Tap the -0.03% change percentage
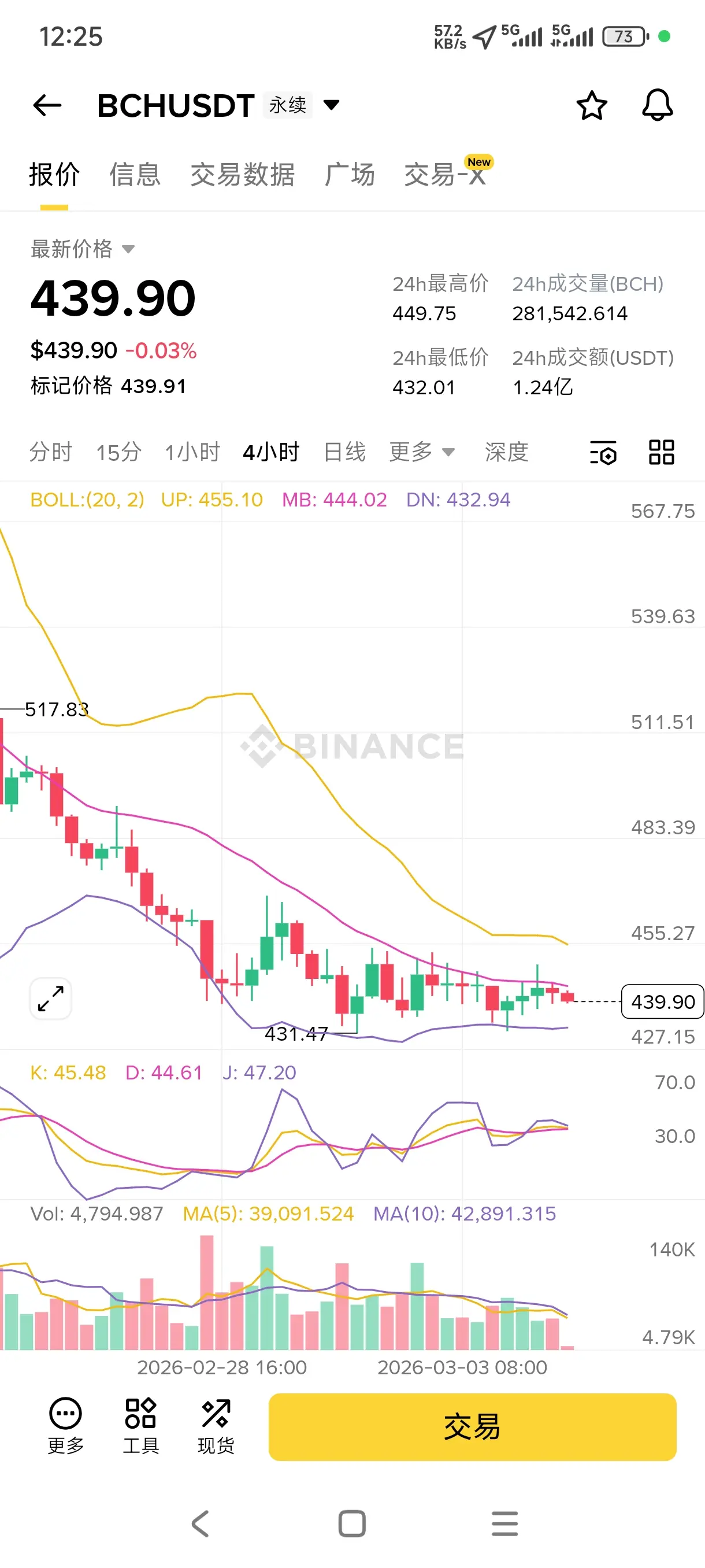This screenshot has width=705, height=1568. point(161,350)
